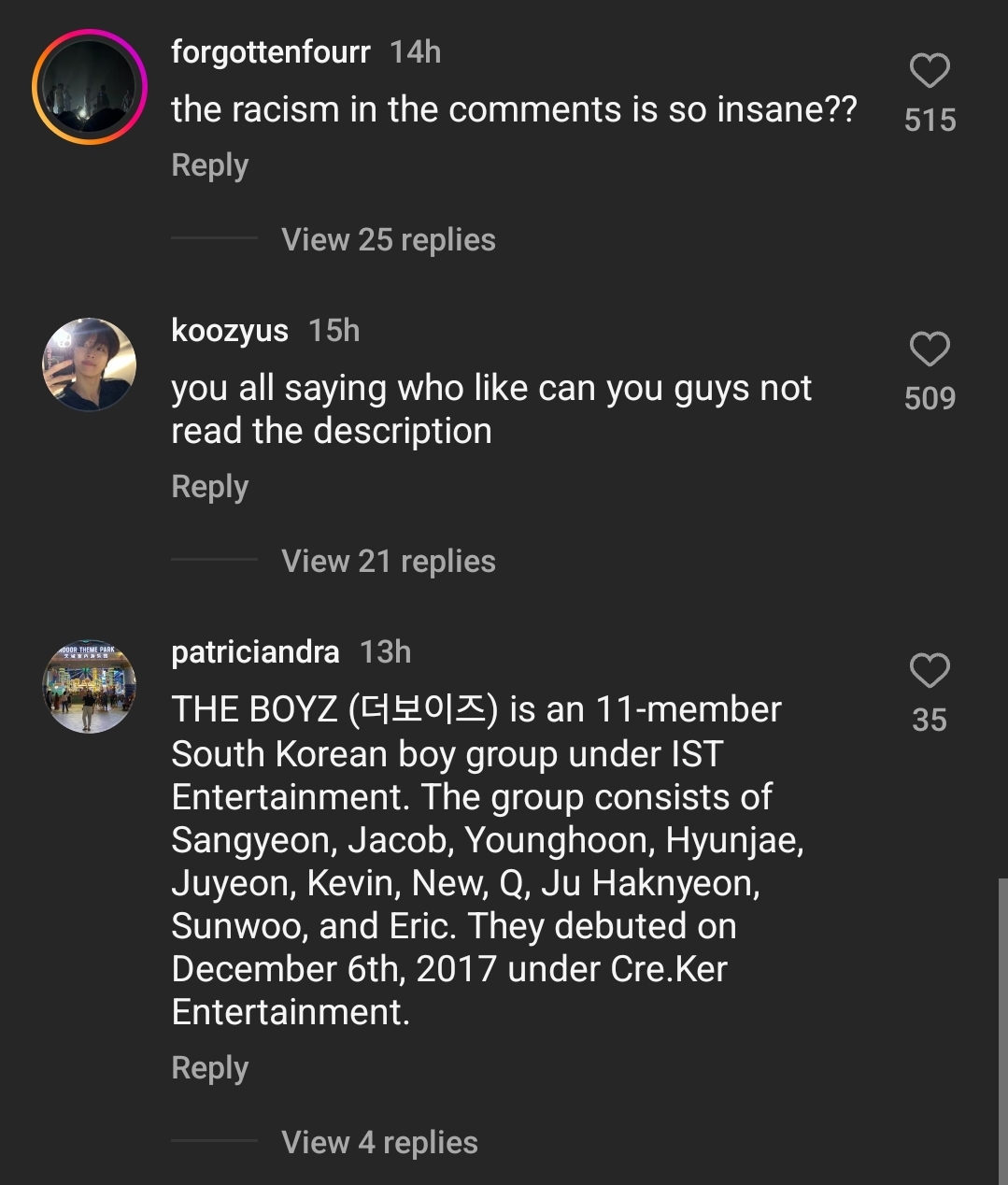The height and width of the screenshot is (1185, 1008).
Task: Reply to forgottenfourr's racism comment
Action: point(209,165)
